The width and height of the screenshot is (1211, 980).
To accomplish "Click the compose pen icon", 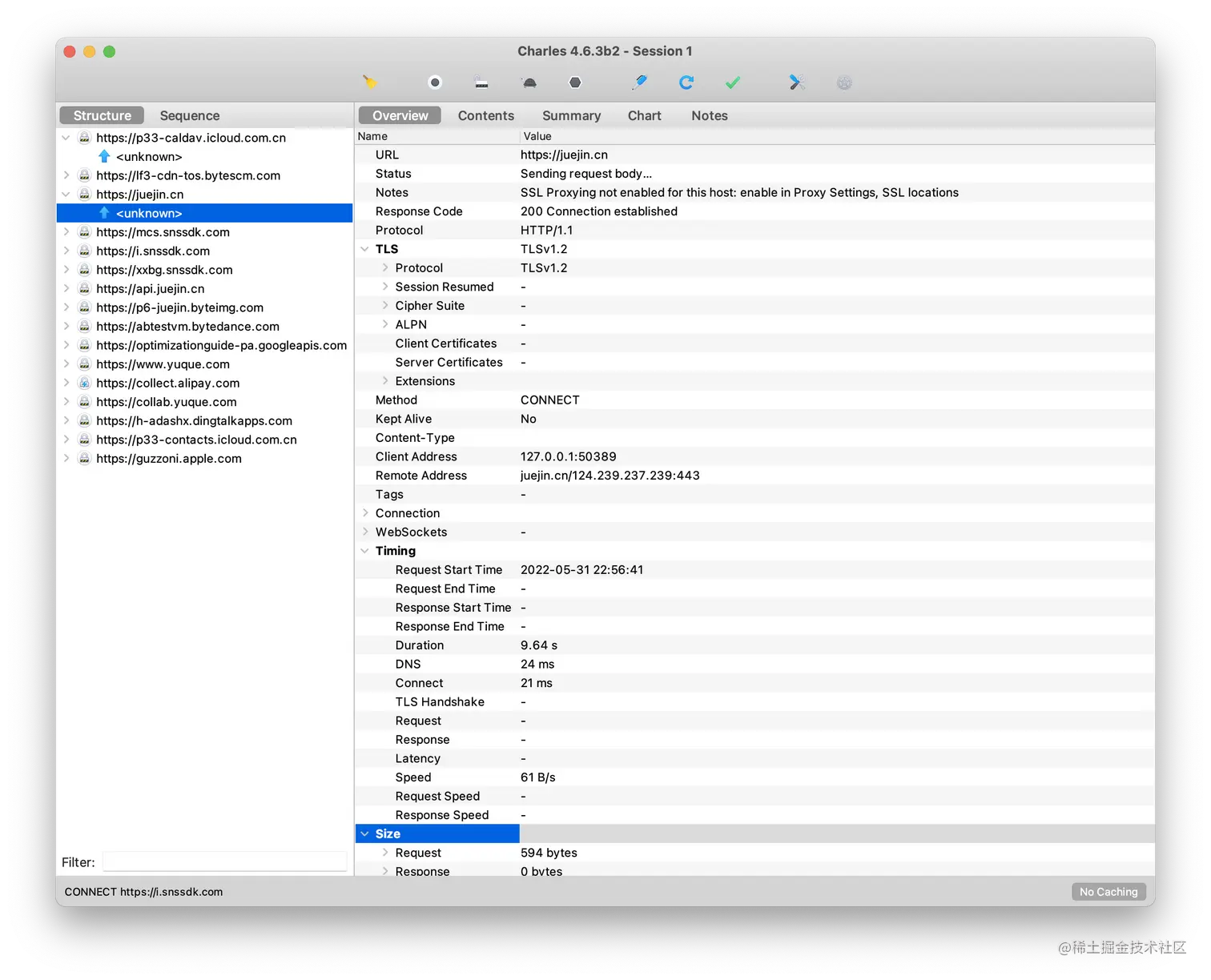I will tap(640, 82).
